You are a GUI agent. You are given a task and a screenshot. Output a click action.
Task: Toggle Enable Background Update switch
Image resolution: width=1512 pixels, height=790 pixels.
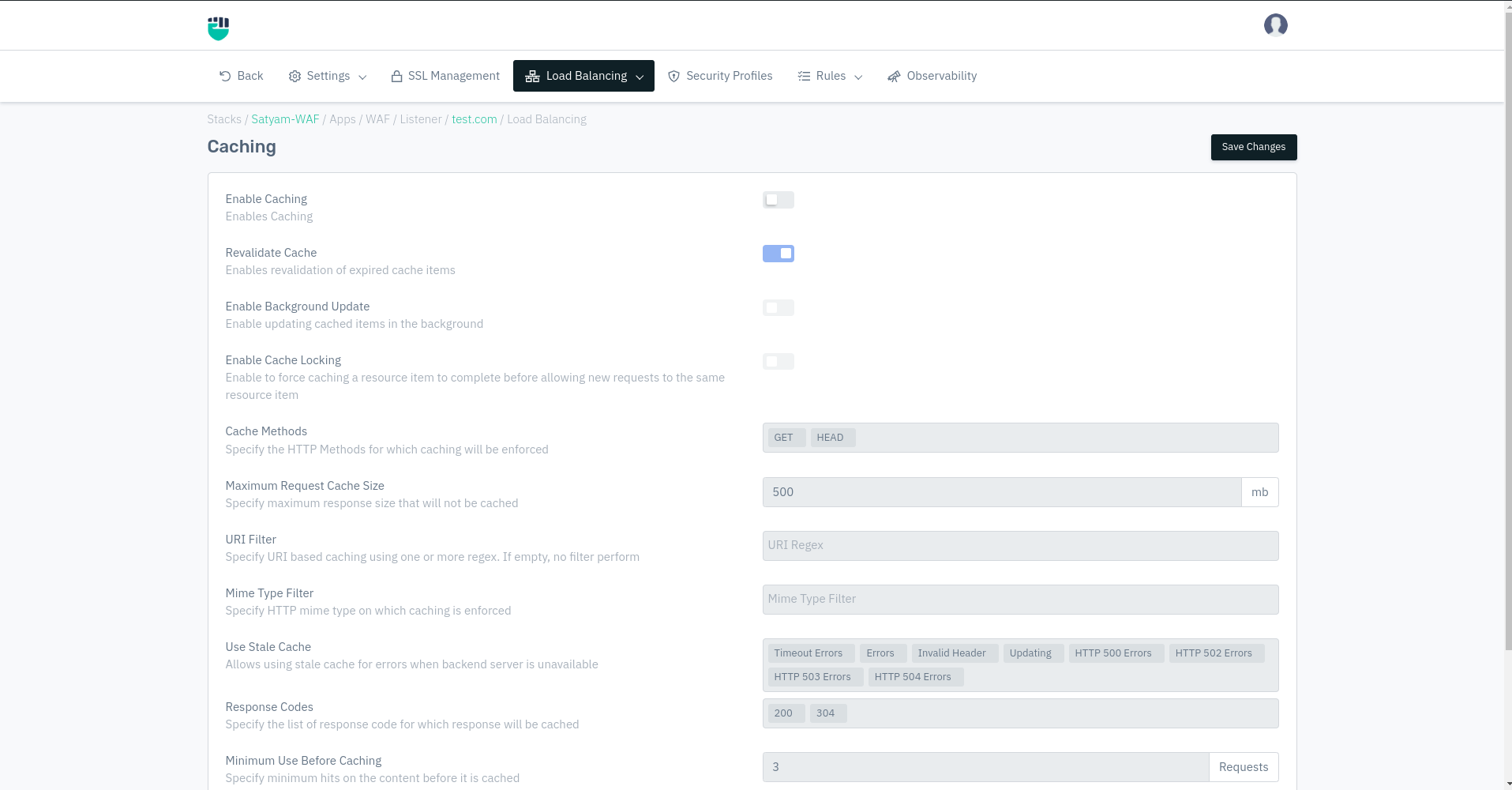(x=778, y=307)
